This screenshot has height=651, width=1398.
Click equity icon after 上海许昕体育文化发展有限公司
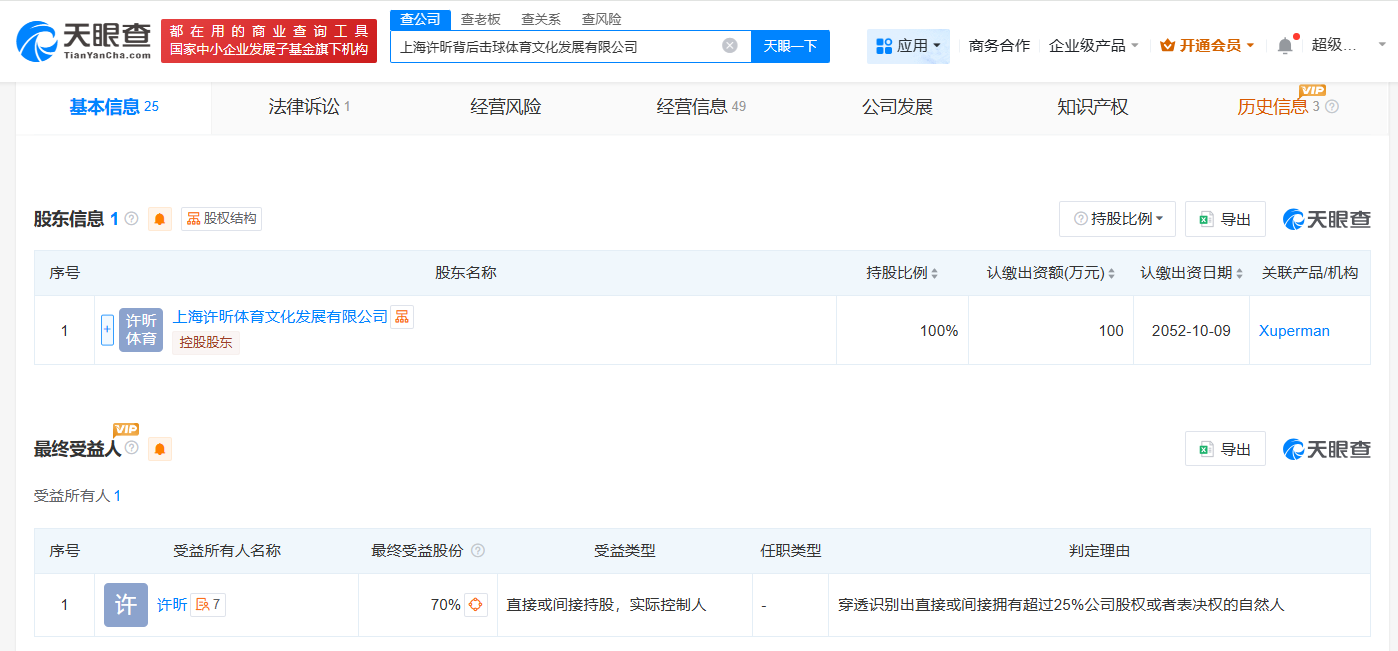click(x=401, y=316)
